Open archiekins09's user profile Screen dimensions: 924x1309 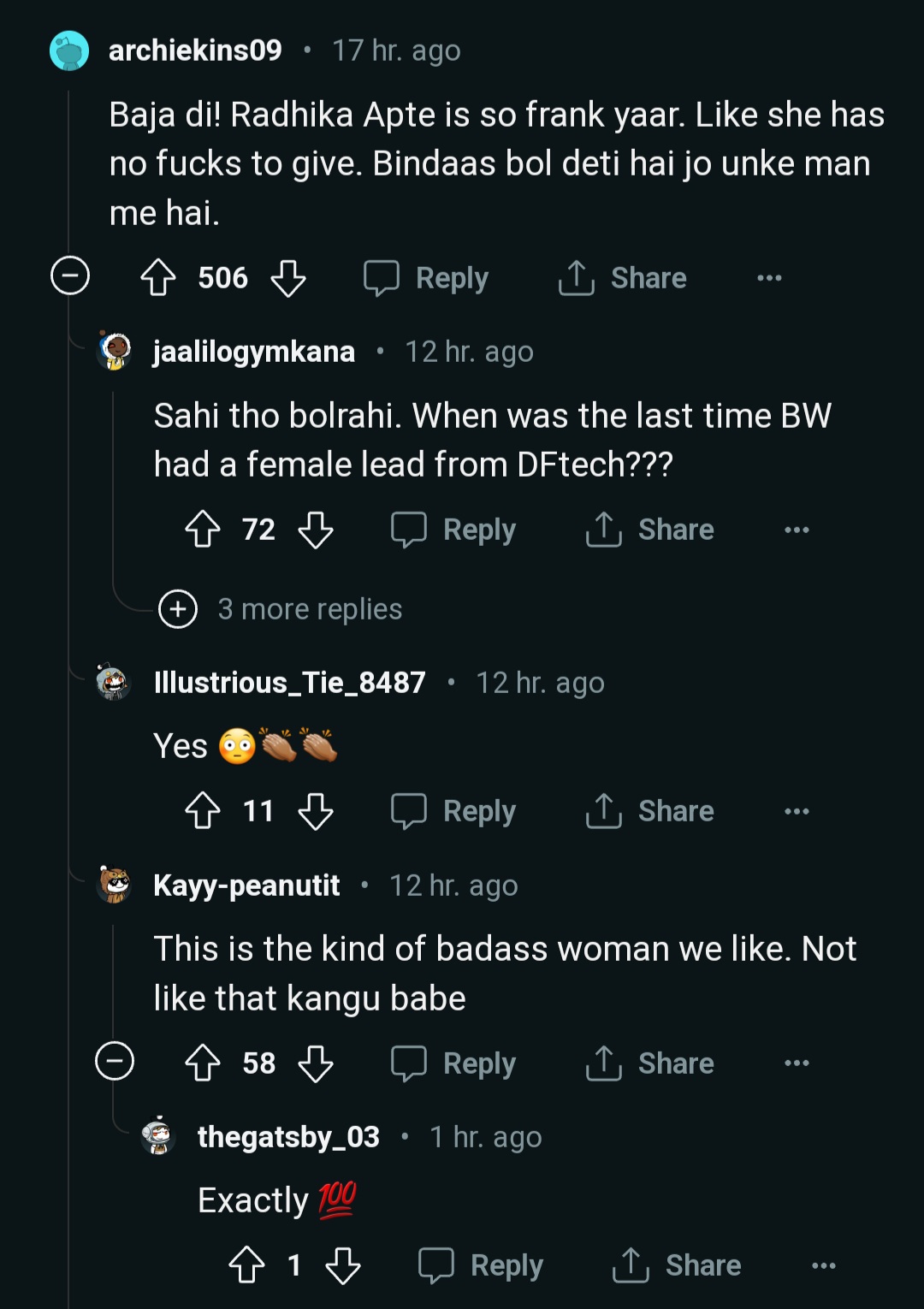[x=195, y=50]
